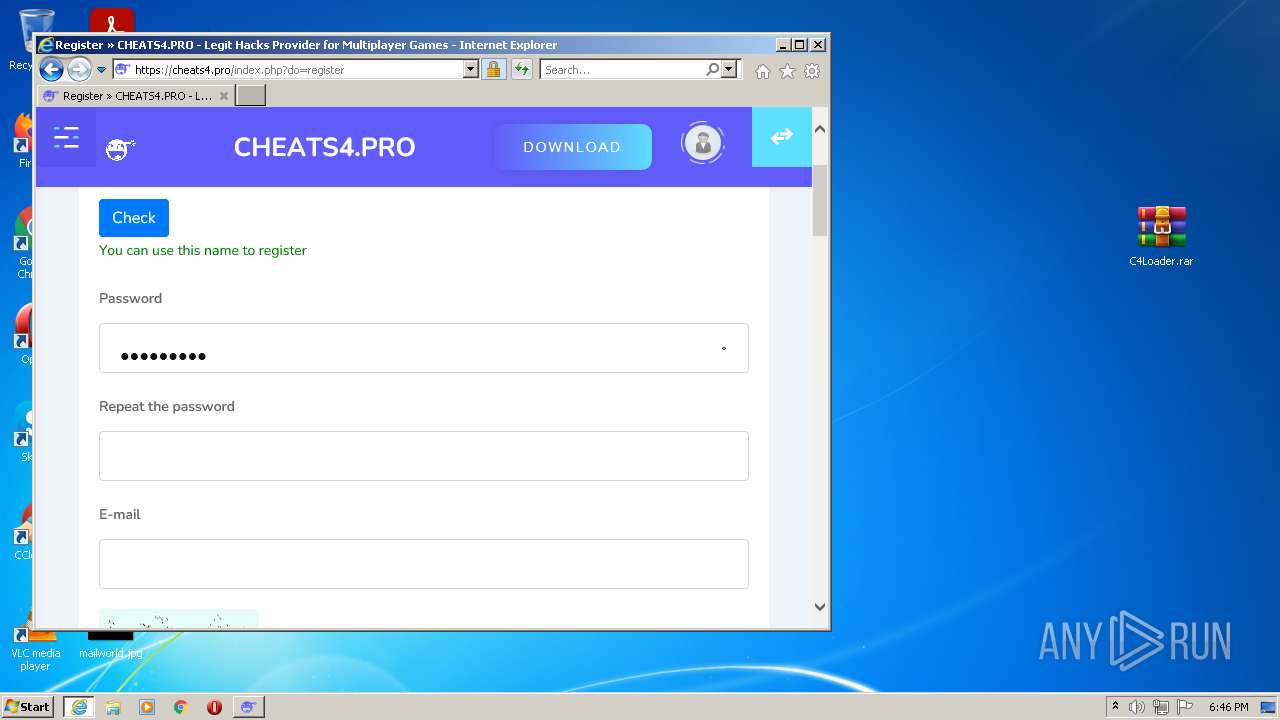Click the DOWNLOAD button
The width and height of the screenshot is (1280, 720).
click(x=572, y=147)
